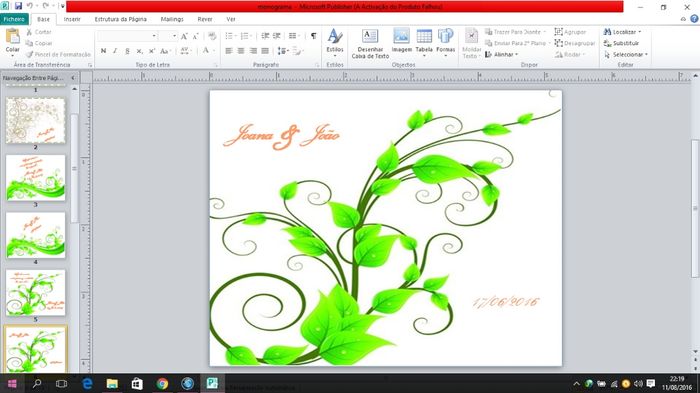The height and width of the screenshot is (393, 700).
Task: Open the font color A picker
Action: (207, 51)
